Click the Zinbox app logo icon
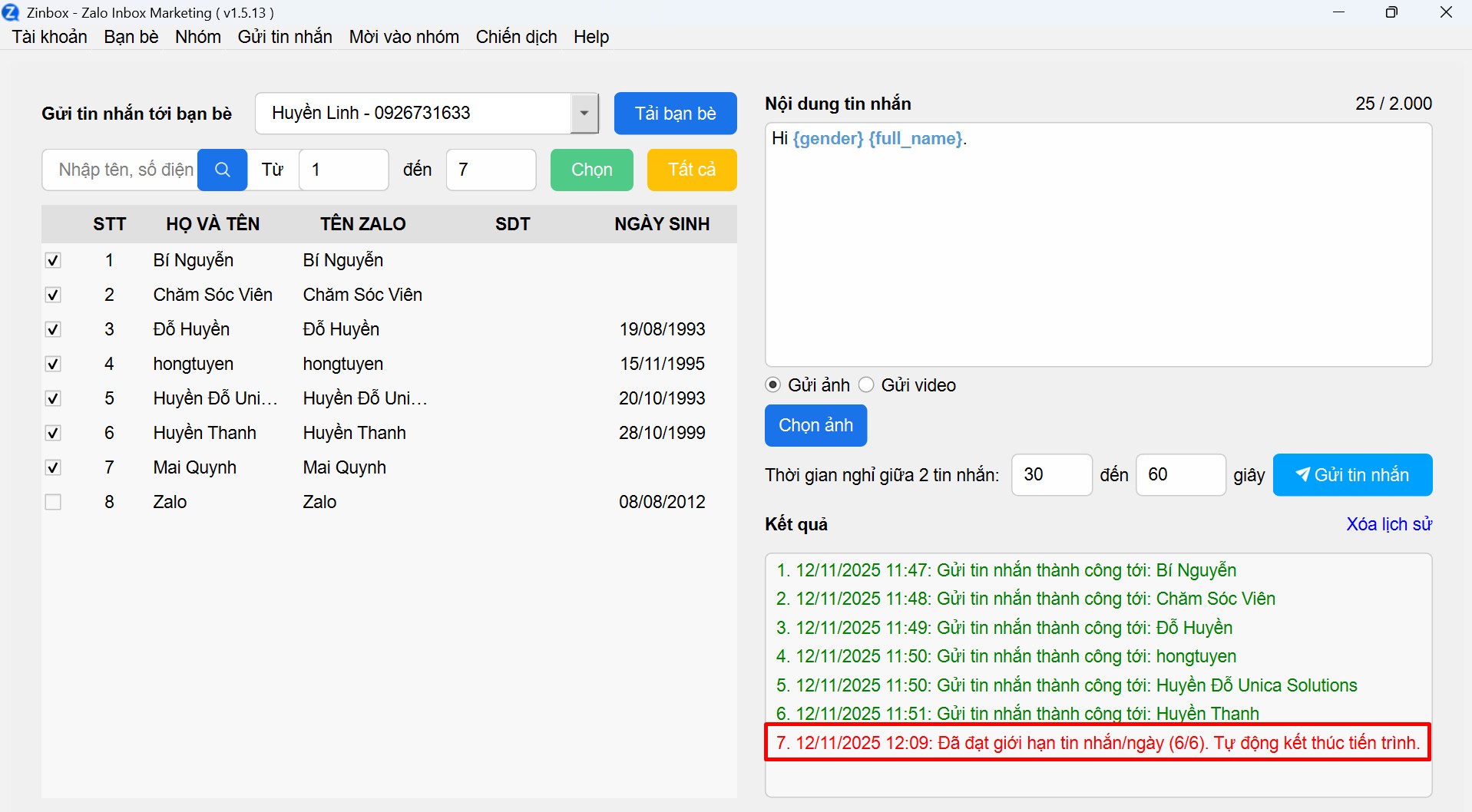The image size is (1472, 812). point(11,12)
